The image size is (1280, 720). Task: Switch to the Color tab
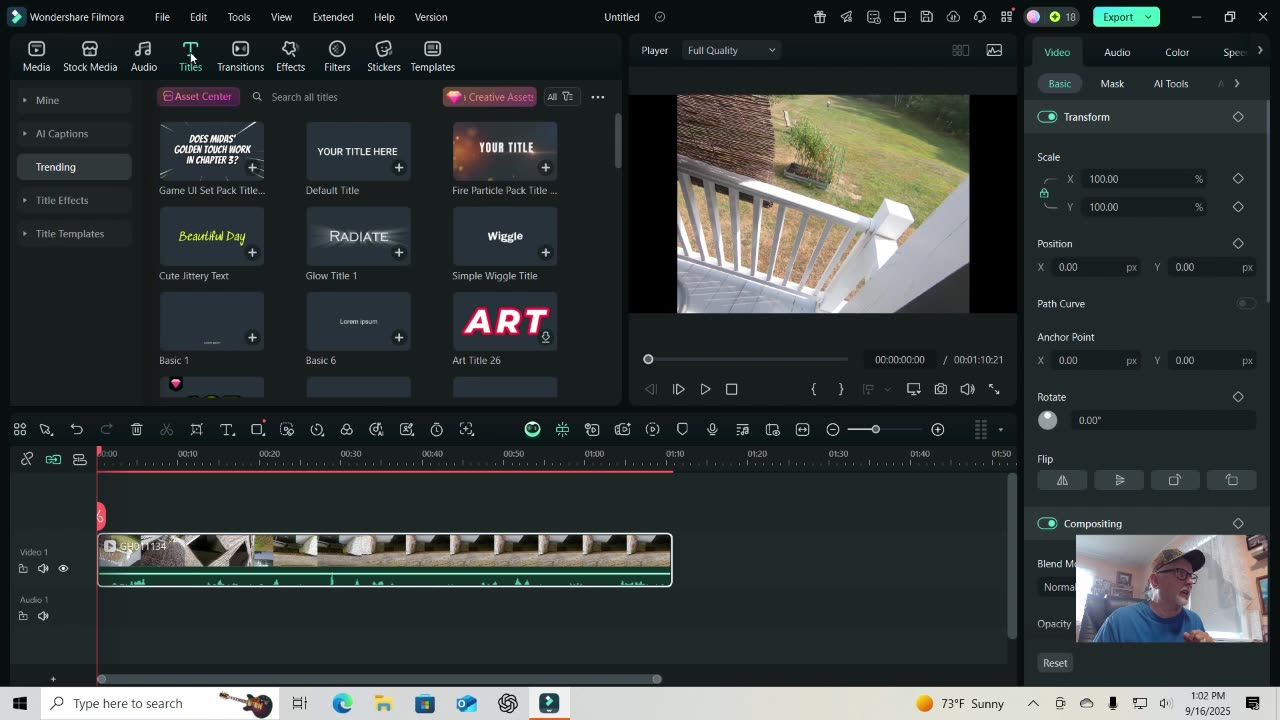click(x=1177, y=52)
